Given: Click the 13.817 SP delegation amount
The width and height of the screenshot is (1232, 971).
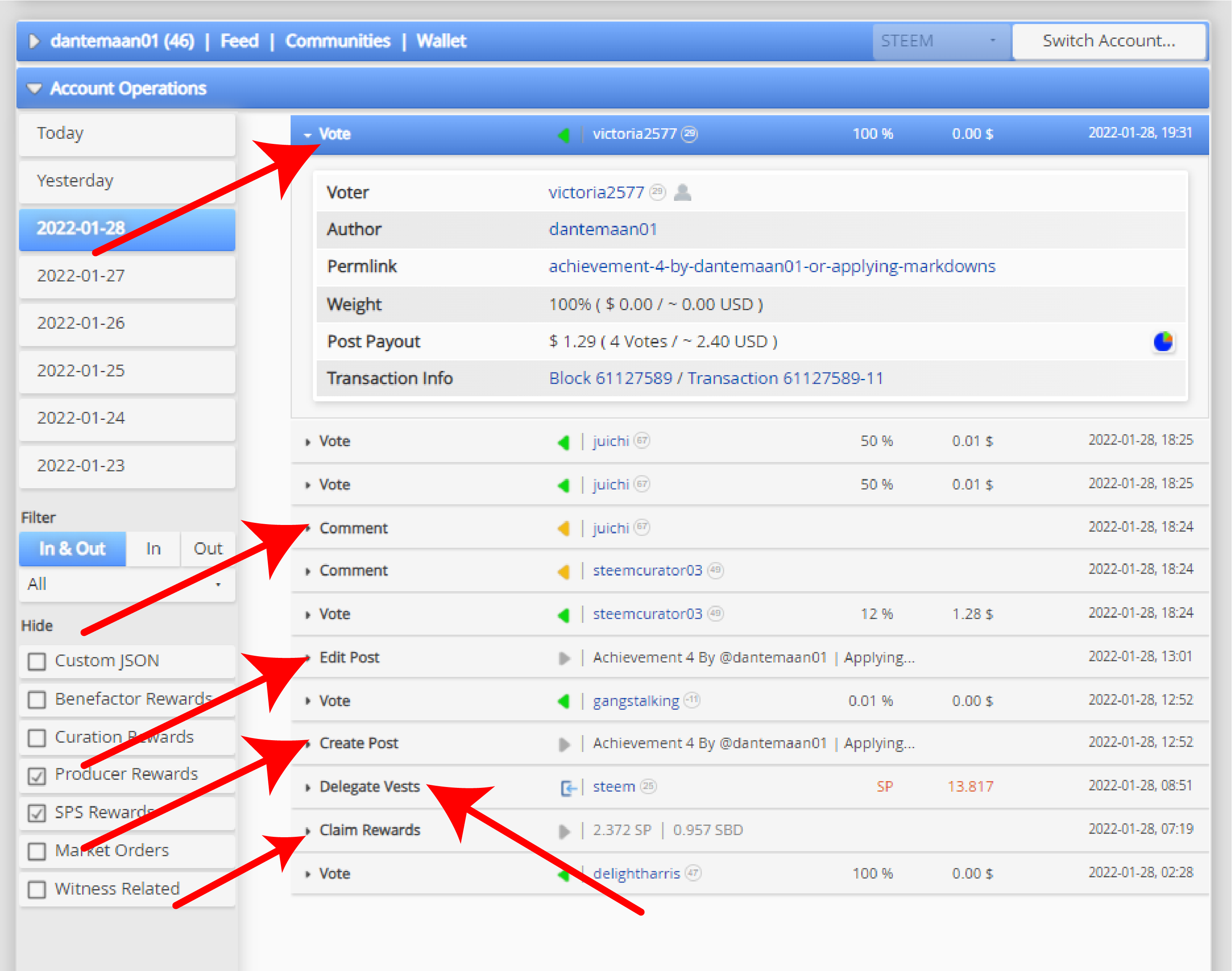Looking at the screenshot, I should tap(971, 787).
